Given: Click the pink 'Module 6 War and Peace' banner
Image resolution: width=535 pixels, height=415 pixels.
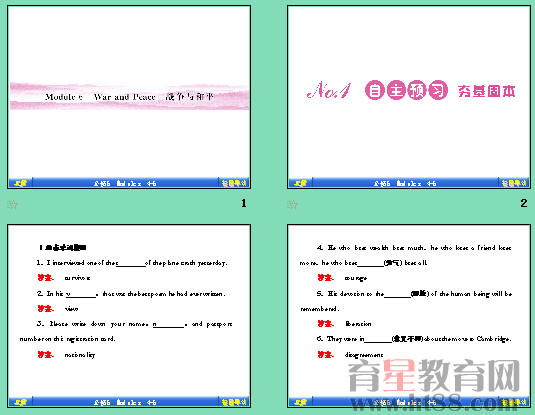Looking at the screenshot, I should click(129, 97).
